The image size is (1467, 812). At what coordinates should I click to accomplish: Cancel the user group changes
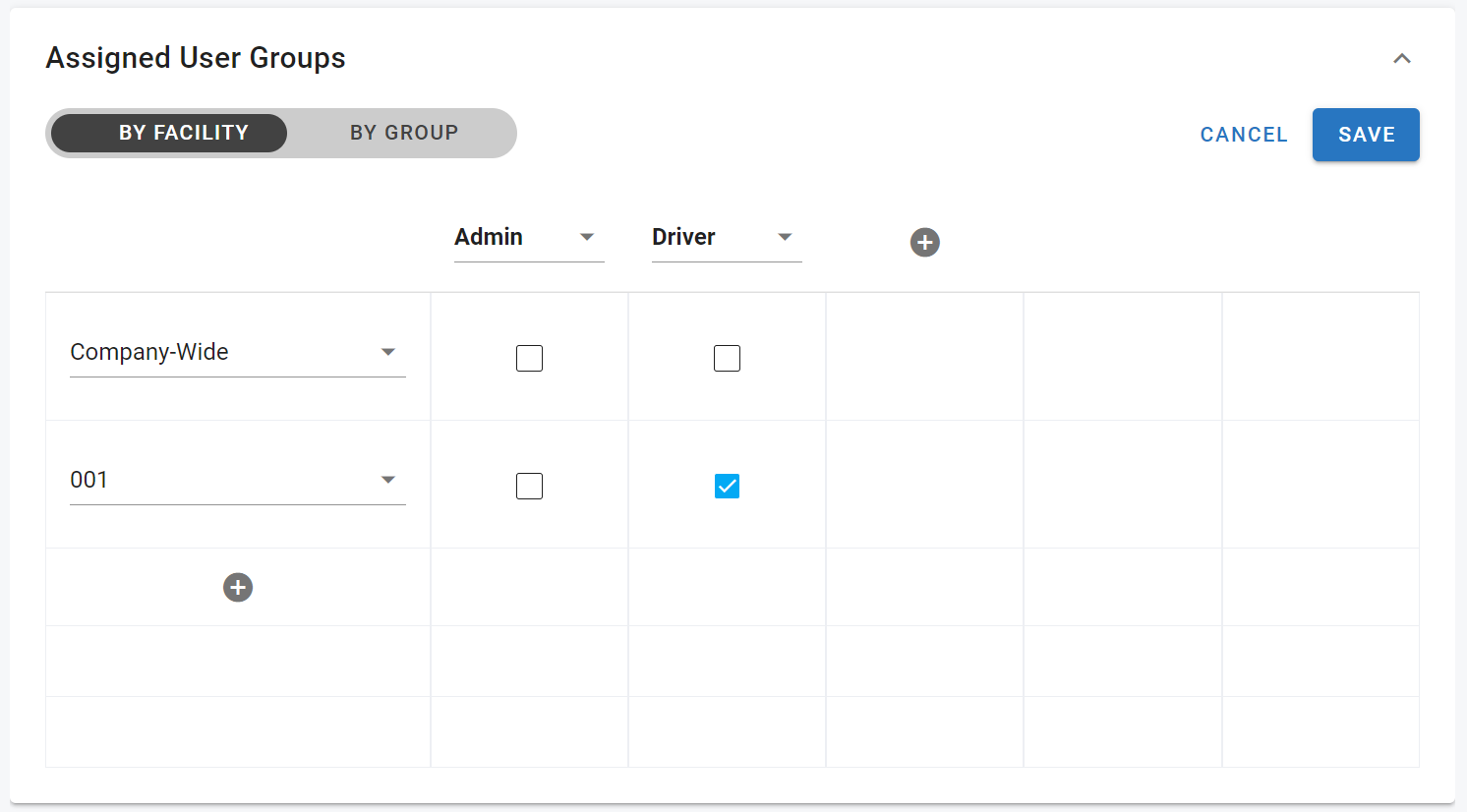[x=1243, y=135]
